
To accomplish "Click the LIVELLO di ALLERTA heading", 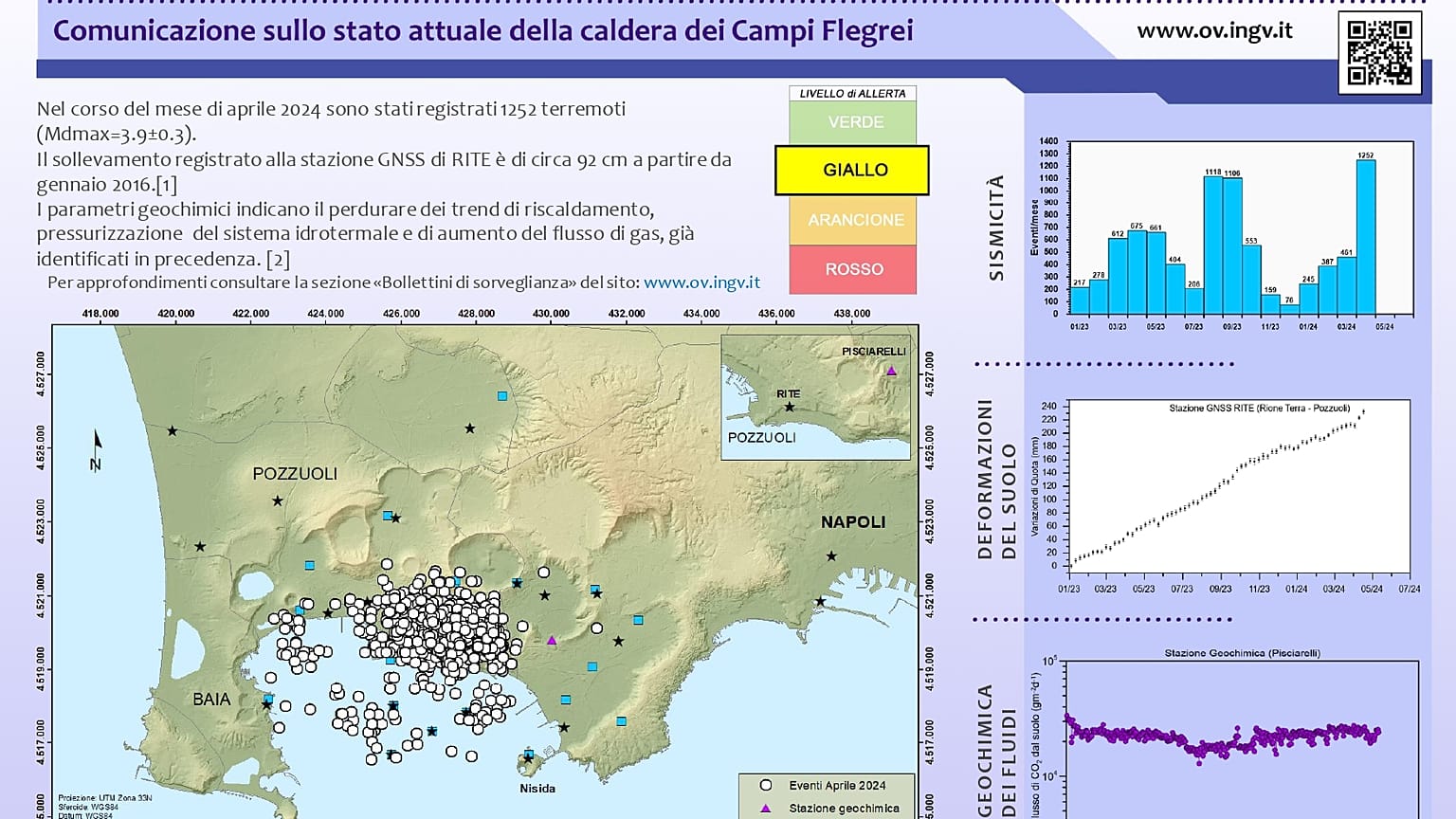I will click(853, 93).
